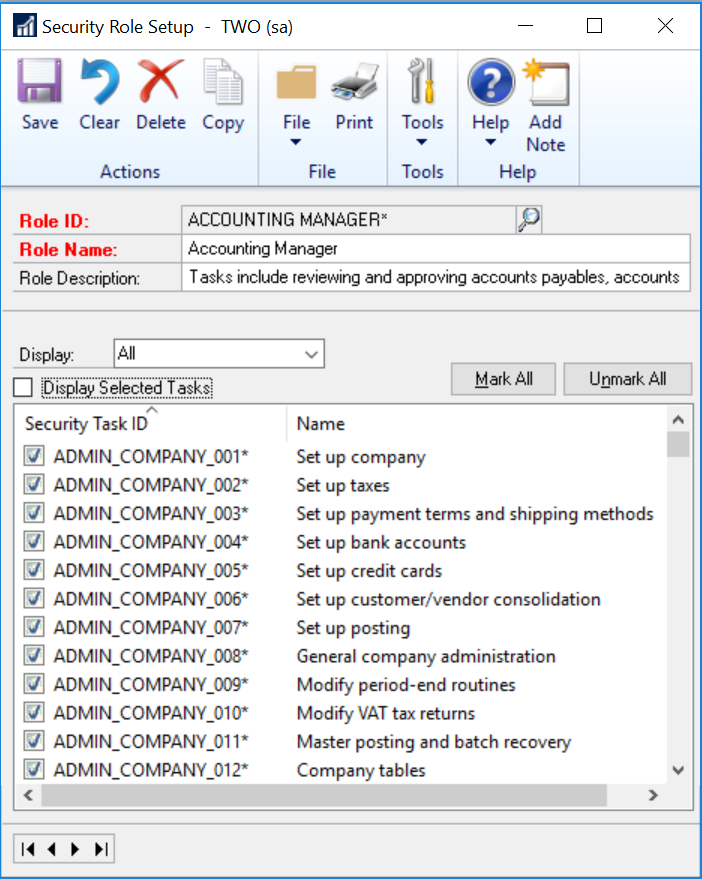Click horizontal scrollbar left arrow
The width and height of the screenshot is (702, 879).
tap(28, 795)
